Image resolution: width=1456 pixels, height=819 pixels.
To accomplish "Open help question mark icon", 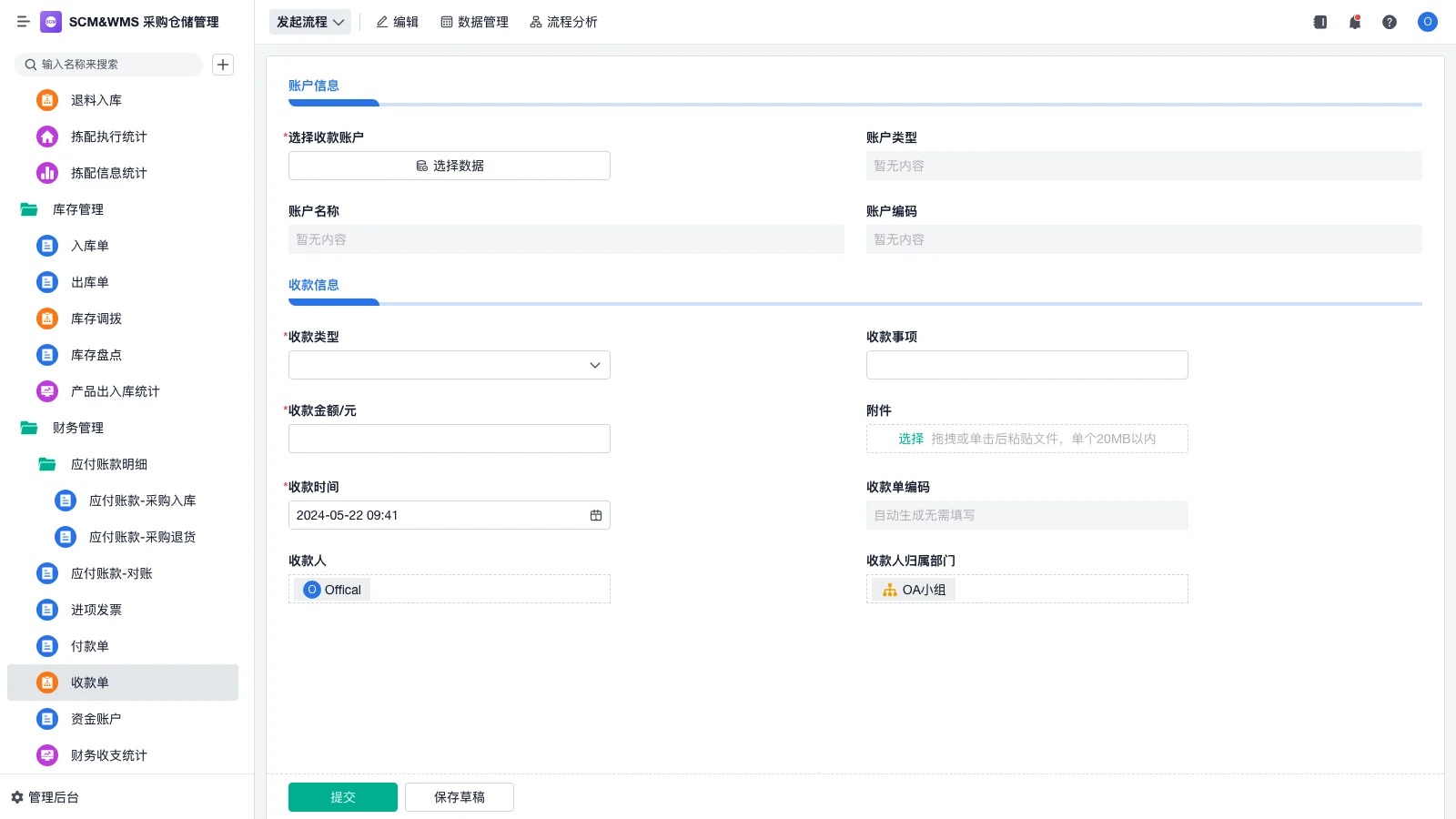I will pyautogui.click(x=1390, y=22).
